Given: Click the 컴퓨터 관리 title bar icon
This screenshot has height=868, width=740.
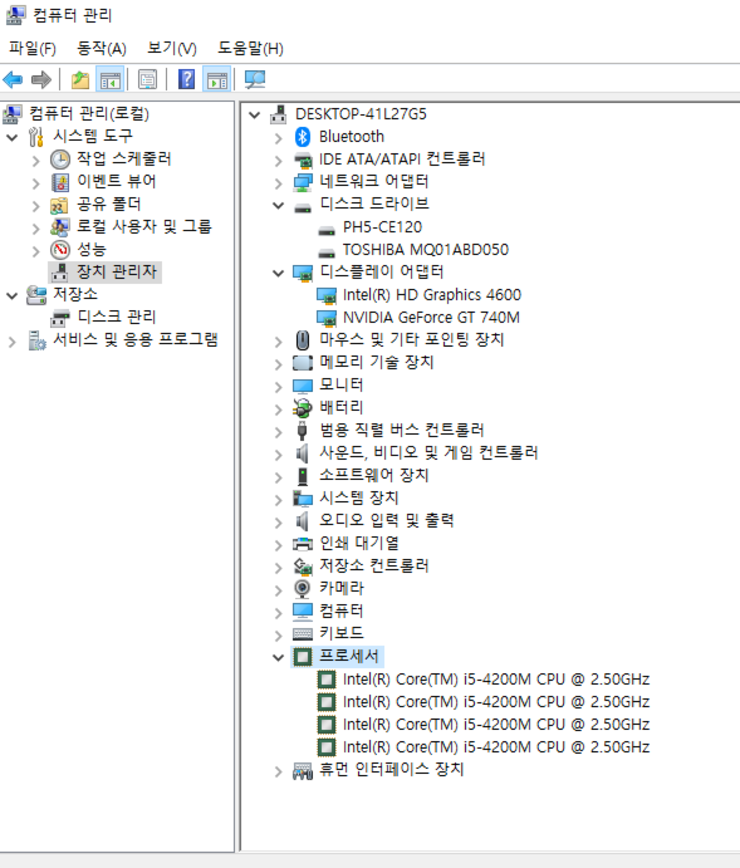Looking at the screenshot, I should (15, 15).
